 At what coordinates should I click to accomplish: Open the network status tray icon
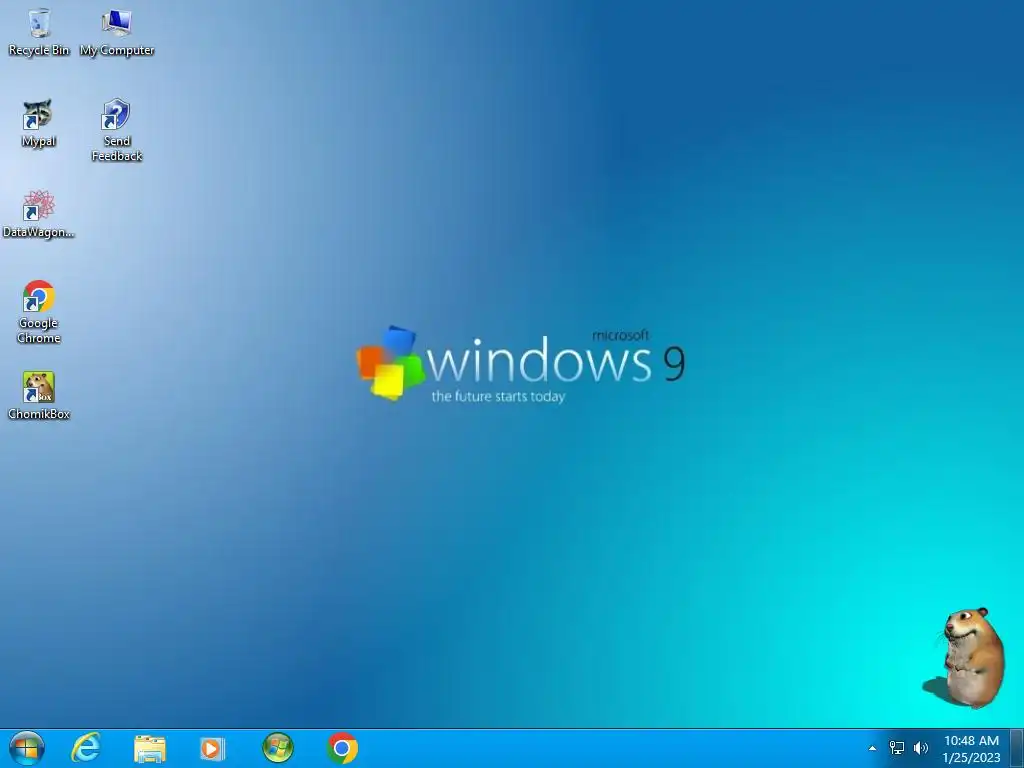tap(897, 748)
